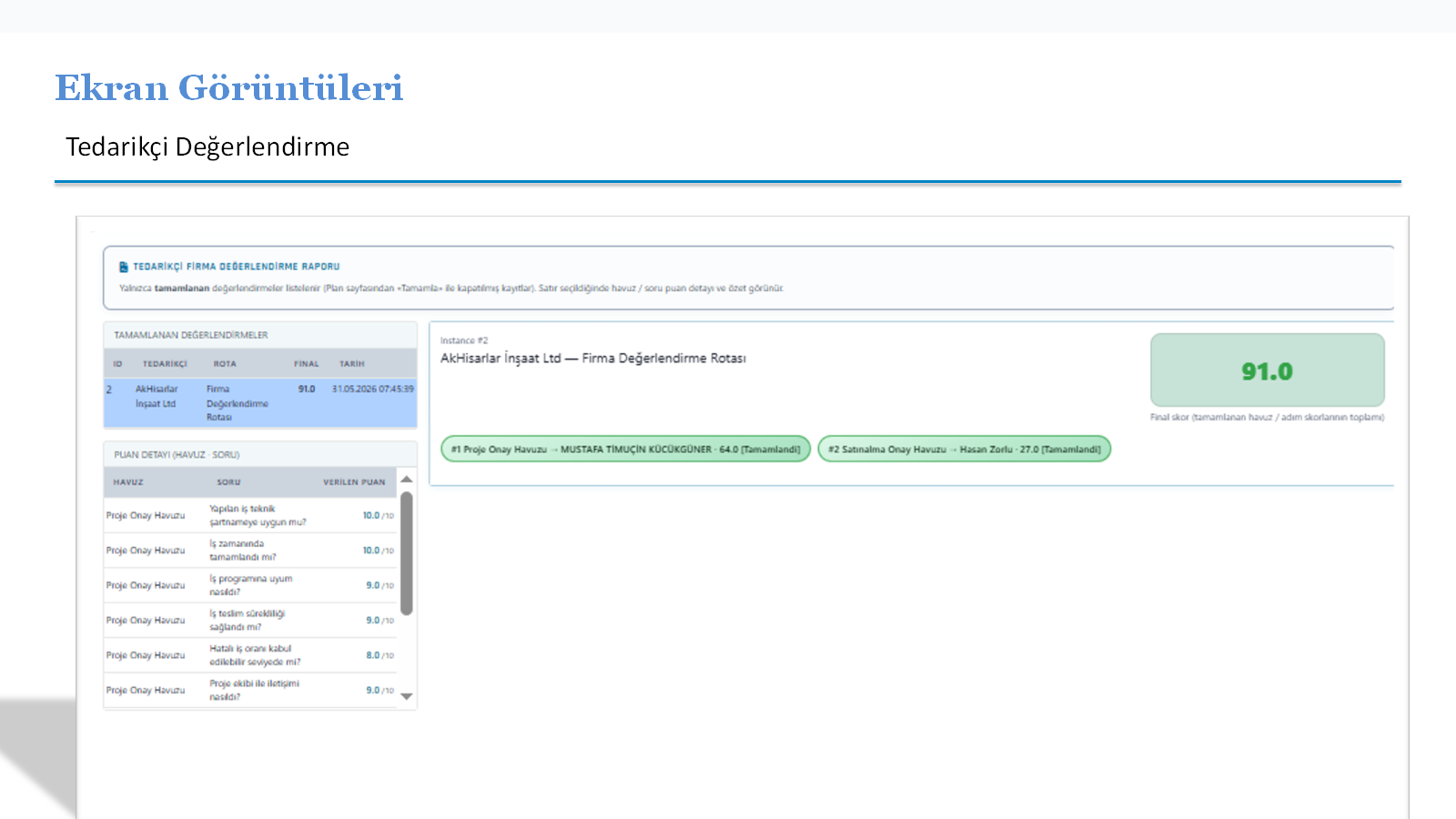Screen dimensions: 1456x819
Task: Select the 'Hatalı iş oranı kabul edilebilir' row
Action: coord(250,655)
